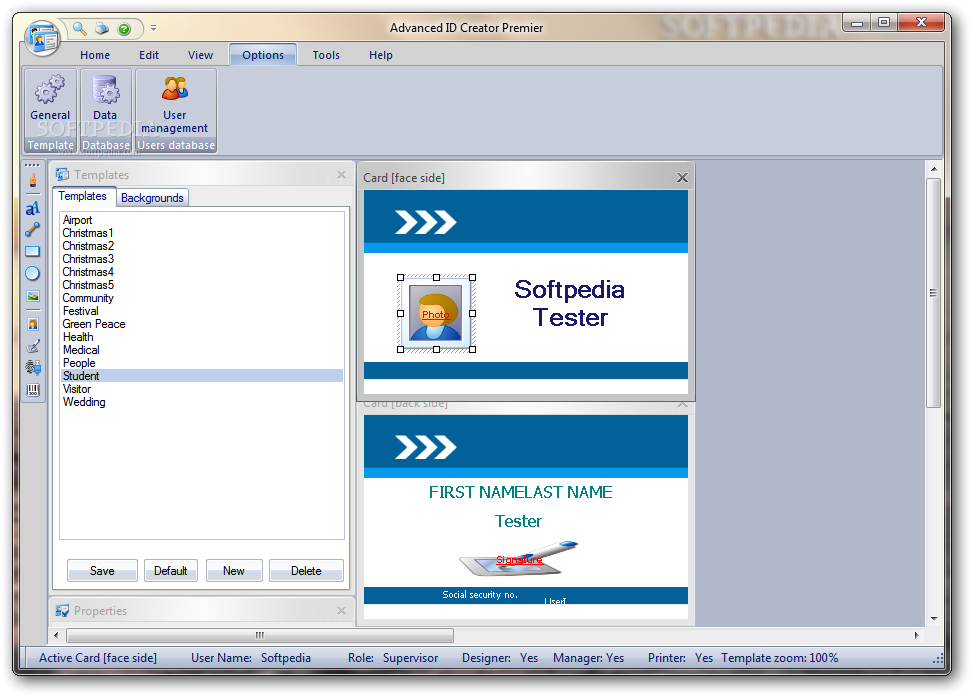This screenshot has height=696, width=972.
Task: Click the Save button in Templates panel
Action: (102, 571)
